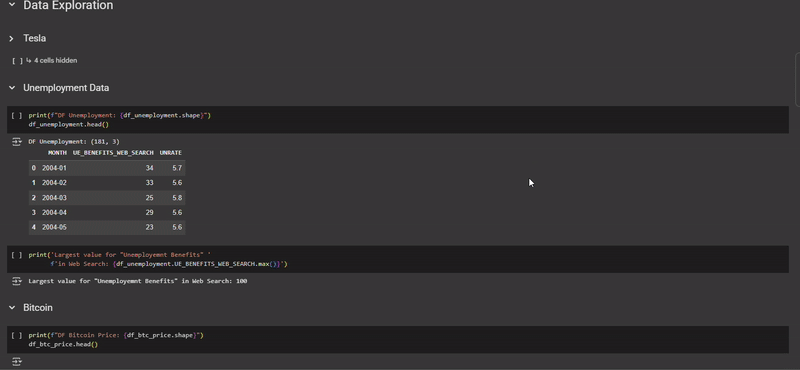Click the vertical scrollbar on right edge
The height and width of the screenshot is (370, 800).
(x=797, y=79)
